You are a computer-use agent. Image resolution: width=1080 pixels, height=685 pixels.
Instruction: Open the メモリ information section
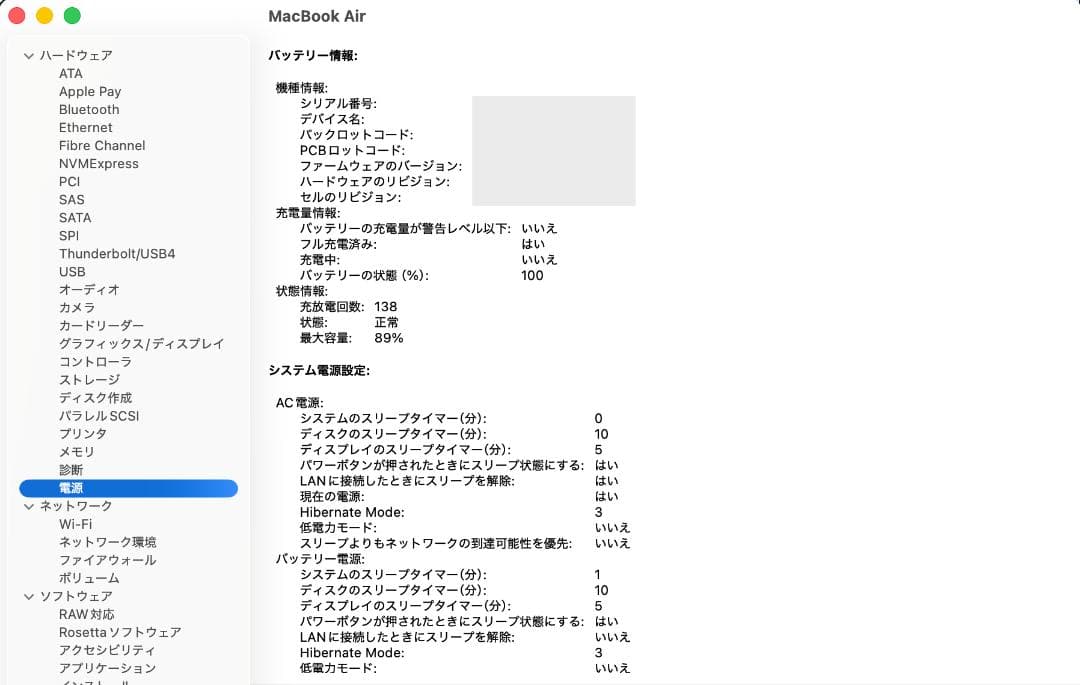(x=76, y=451)
